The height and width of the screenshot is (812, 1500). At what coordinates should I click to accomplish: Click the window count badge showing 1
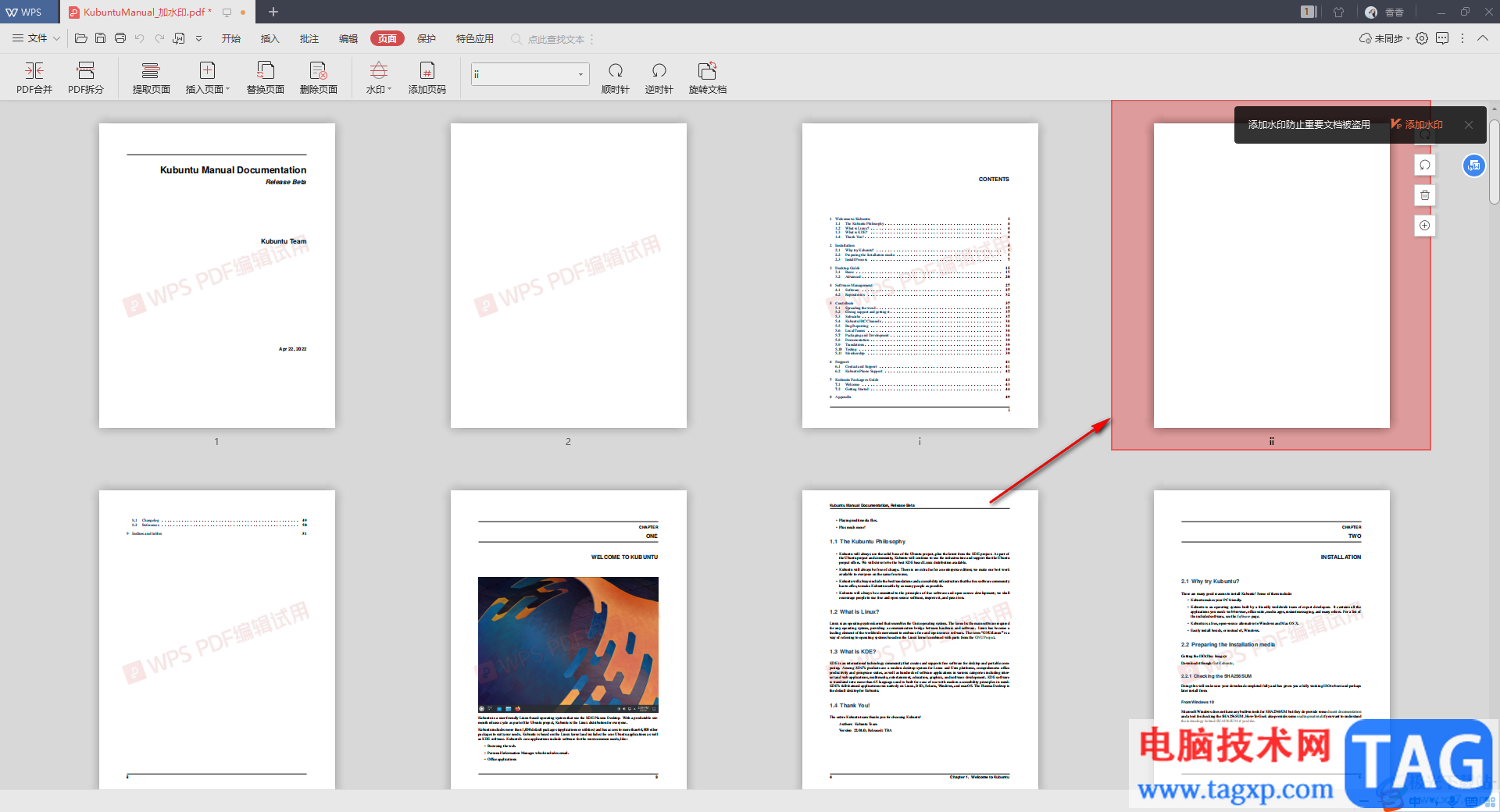click(1309, 12)
